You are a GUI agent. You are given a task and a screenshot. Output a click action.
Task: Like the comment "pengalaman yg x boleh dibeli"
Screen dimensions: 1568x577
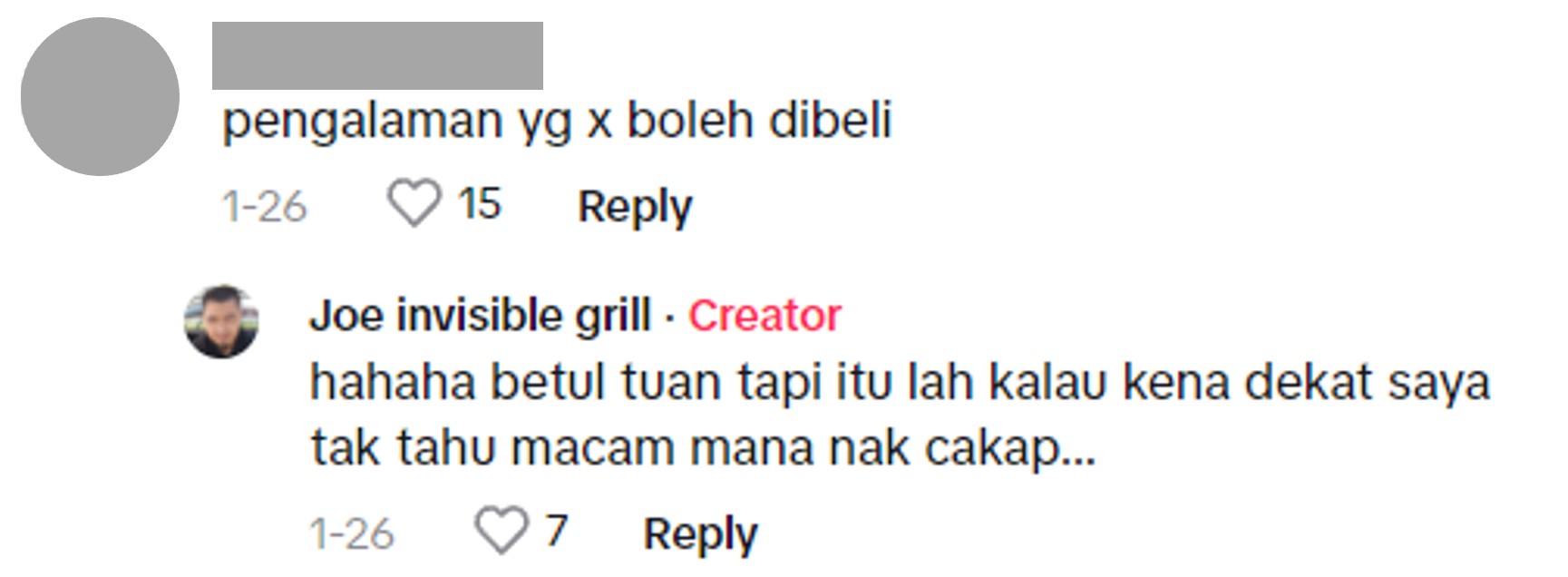click(x=414, y=203)
